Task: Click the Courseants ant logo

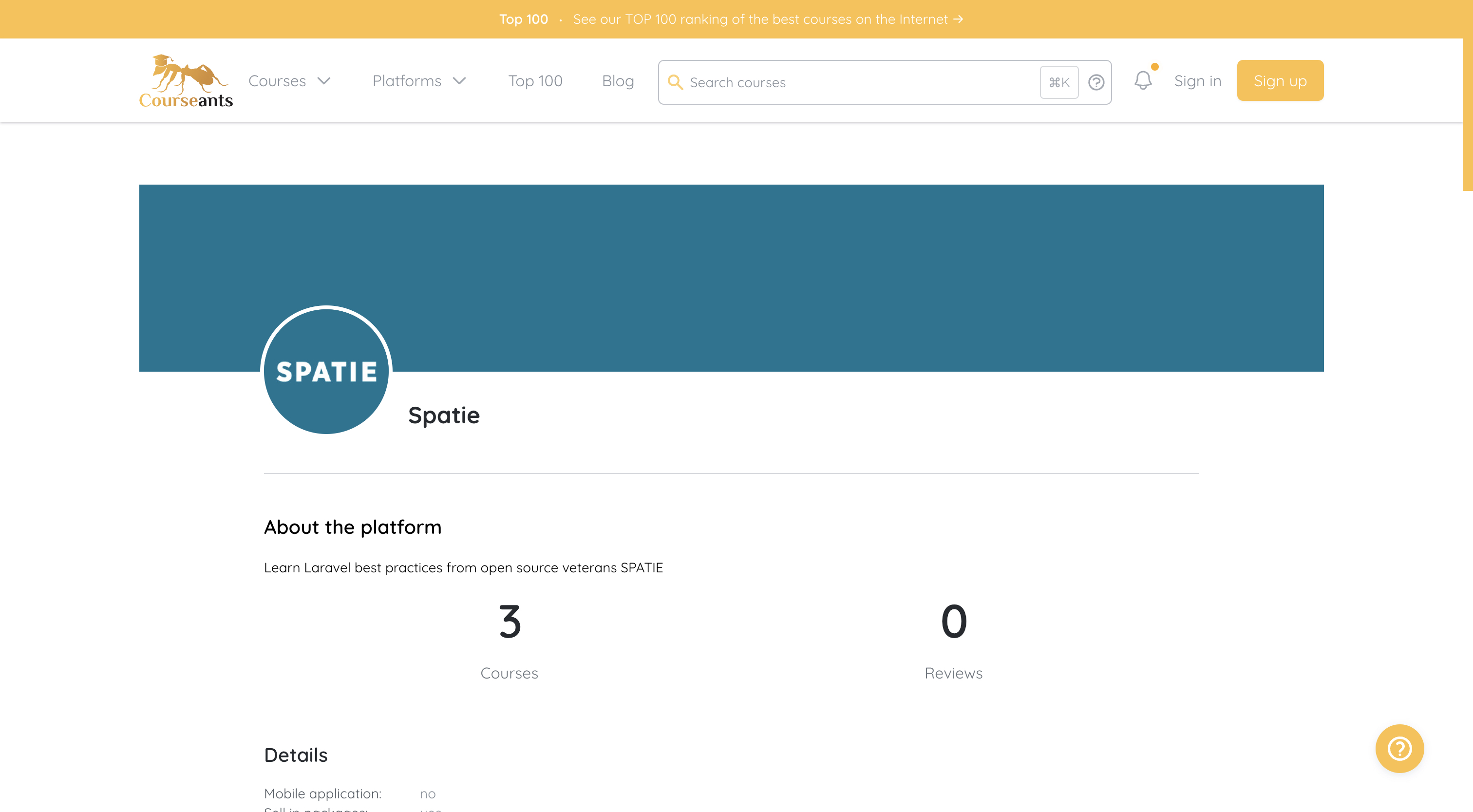Action: [x=186, y=81]
